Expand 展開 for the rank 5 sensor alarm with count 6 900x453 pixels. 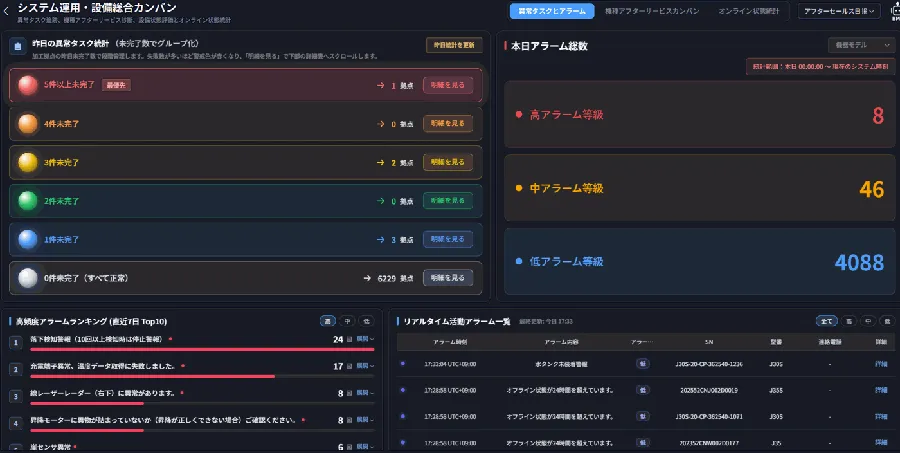(364, 447)
